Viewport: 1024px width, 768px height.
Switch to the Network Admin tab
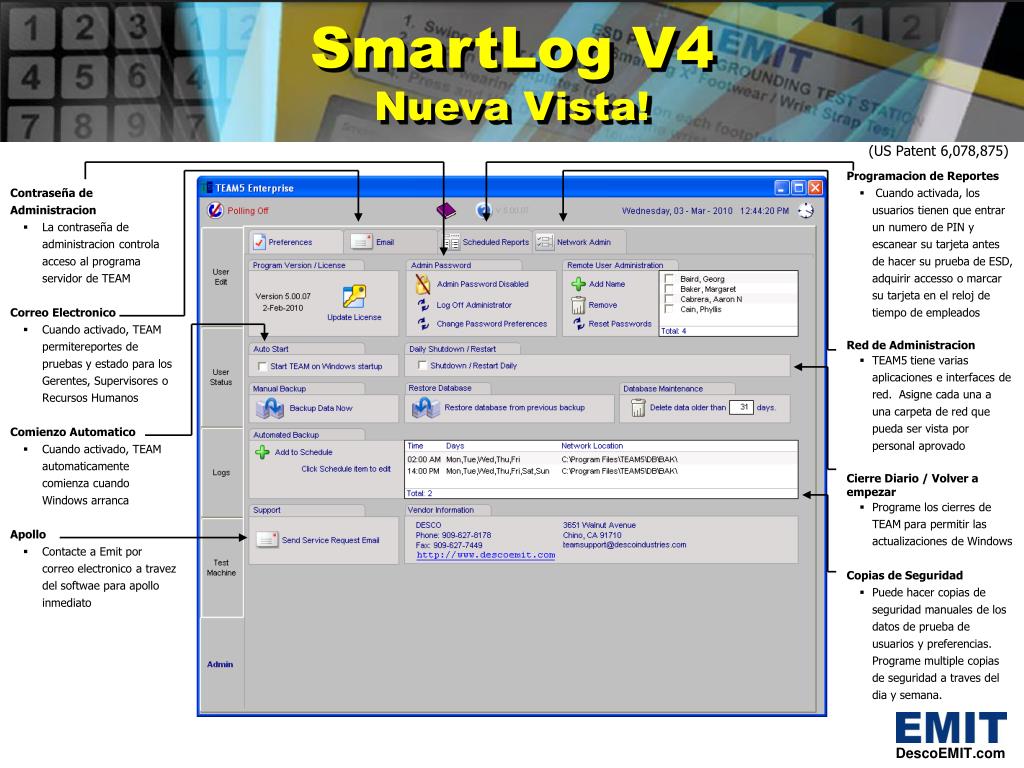580,242
